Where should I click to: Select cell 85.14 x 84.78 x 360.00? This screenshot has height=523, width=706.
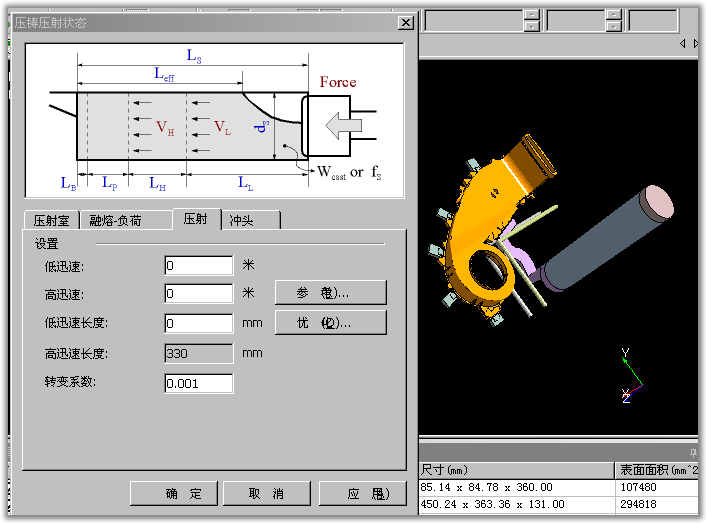(x=517, y=487)
